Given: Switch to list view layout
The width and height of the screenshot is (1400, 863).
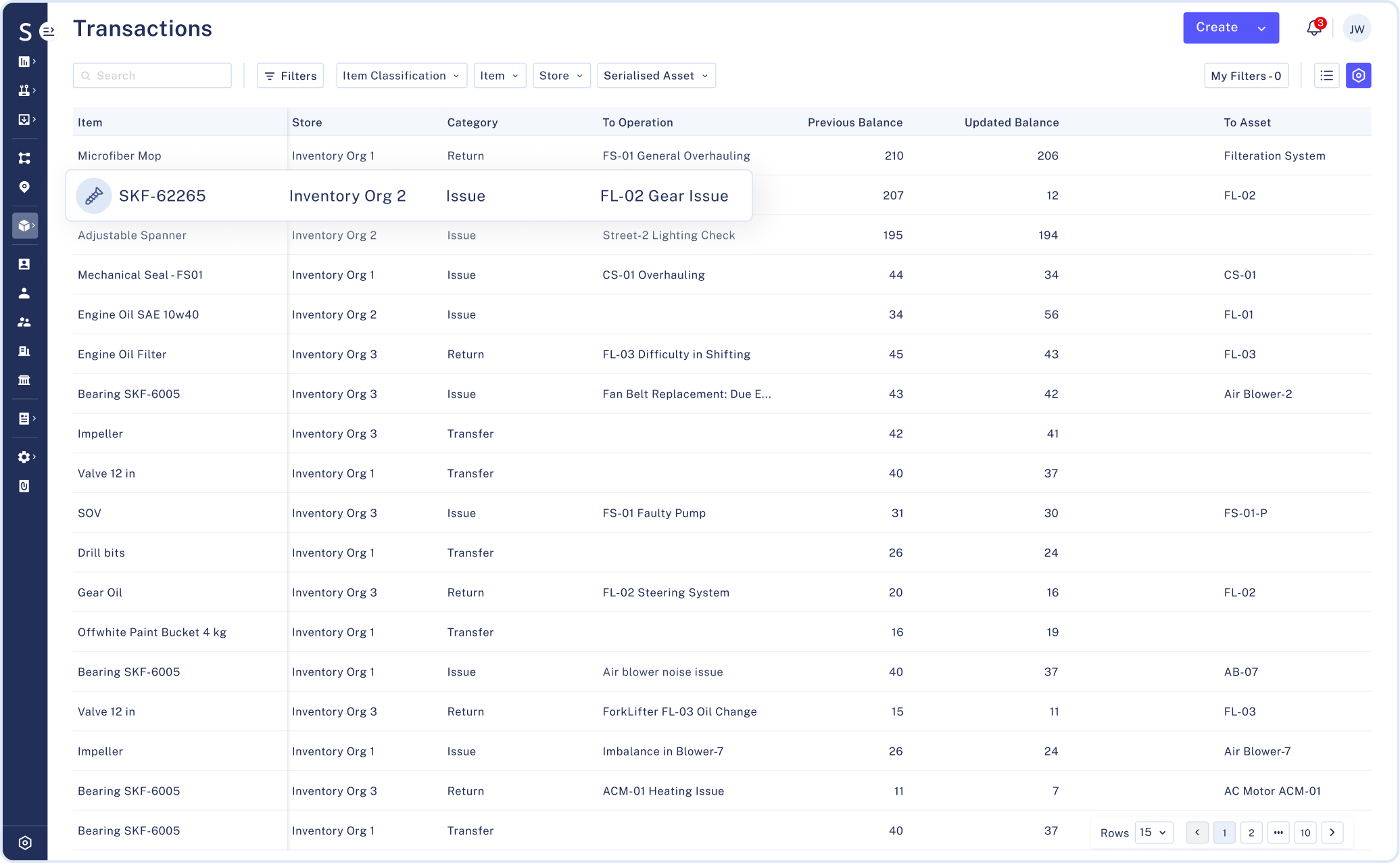Looking at the screenshot, I should click(1326, 76).
